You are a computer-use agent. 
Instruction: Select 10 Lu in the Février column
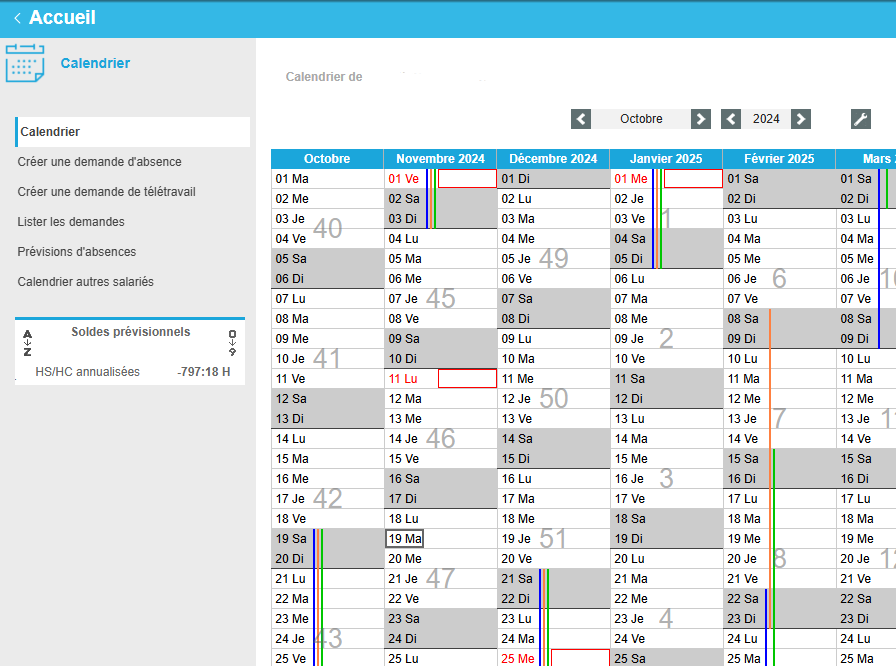pyautogui.click(x=779, y=359)
